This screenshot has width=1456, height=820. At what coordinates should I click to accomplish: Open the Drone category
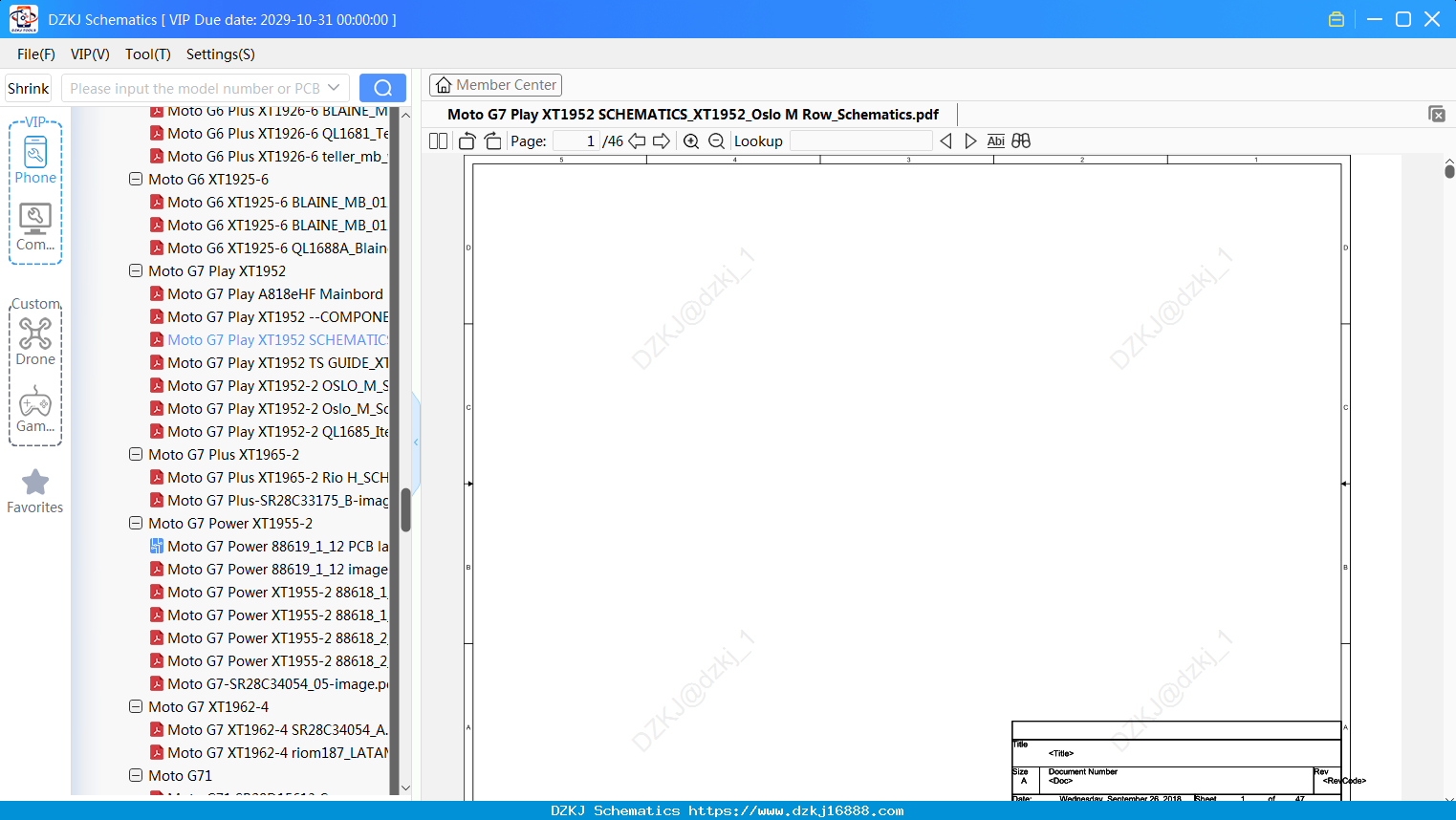[35, 341]
